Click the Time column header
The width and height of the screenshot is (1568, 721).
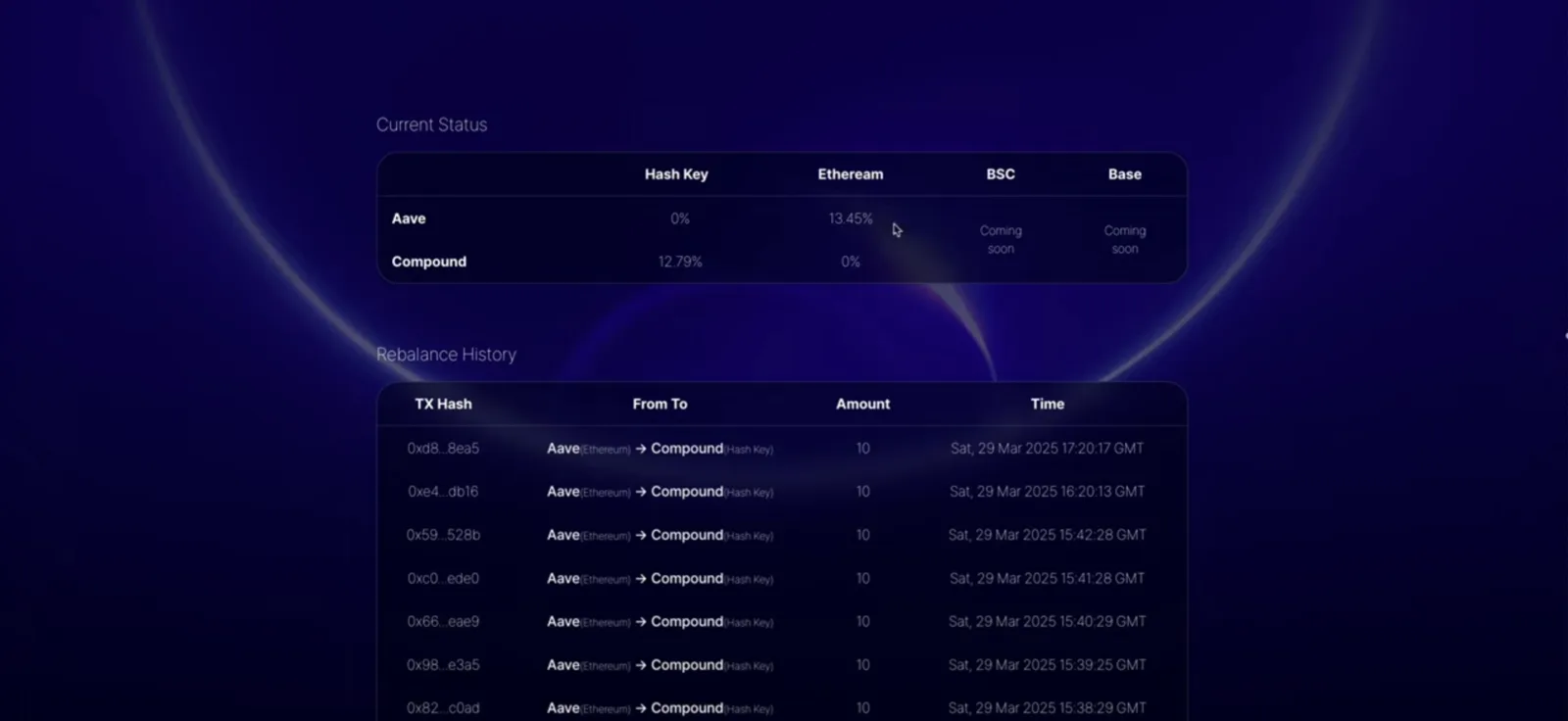(1048, 404)
